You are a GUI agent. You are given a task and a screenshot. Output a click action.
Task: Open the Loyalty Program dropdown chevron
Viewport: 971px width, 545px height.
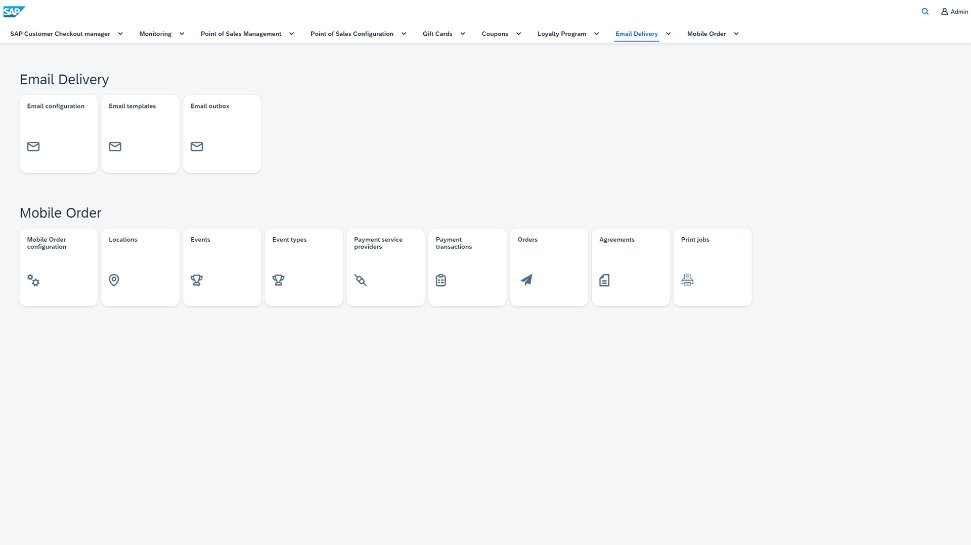point(596,33)
